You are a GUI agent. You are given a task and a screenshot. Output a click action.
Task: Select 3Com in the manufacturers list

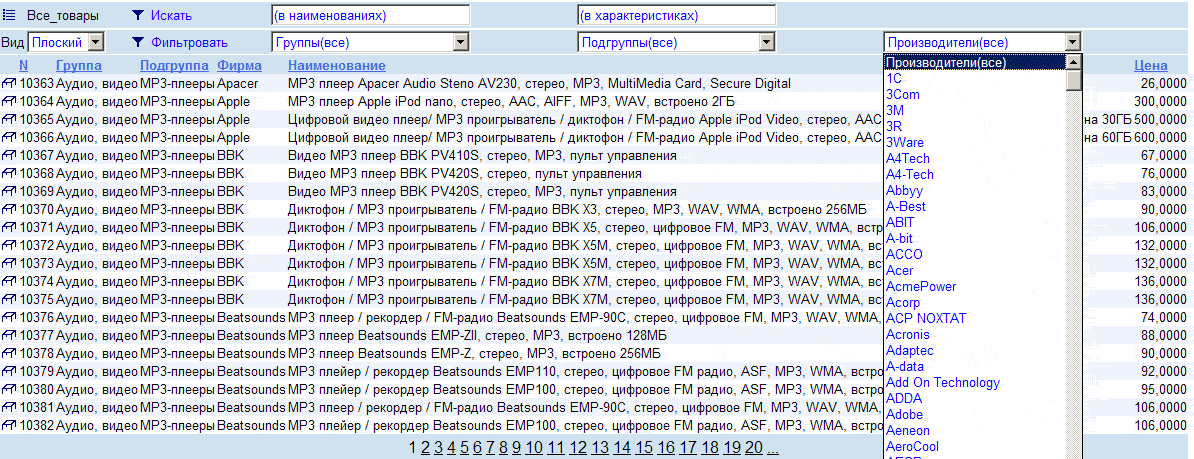(x=902, y=94)
